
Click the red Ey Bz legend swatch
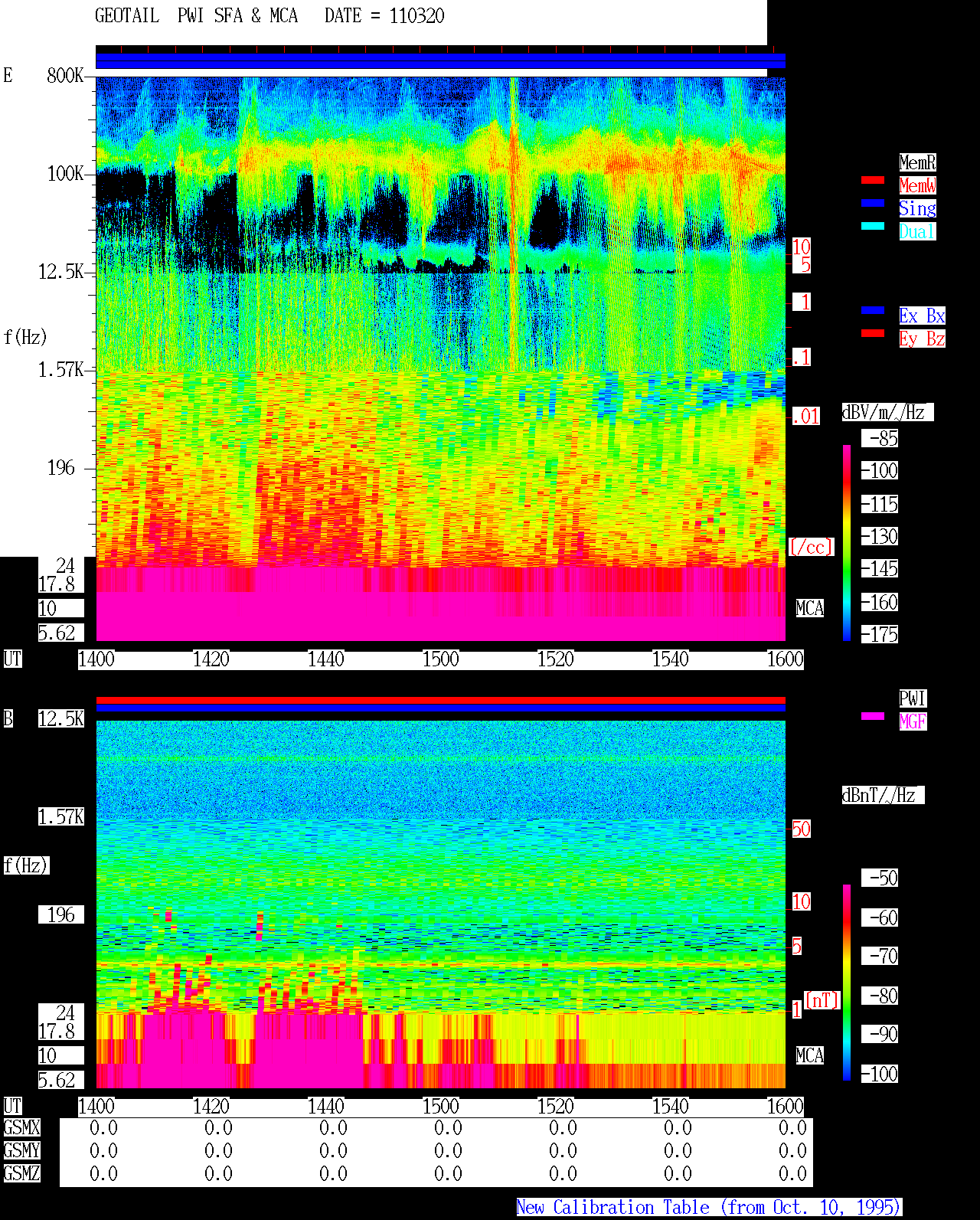873,333
